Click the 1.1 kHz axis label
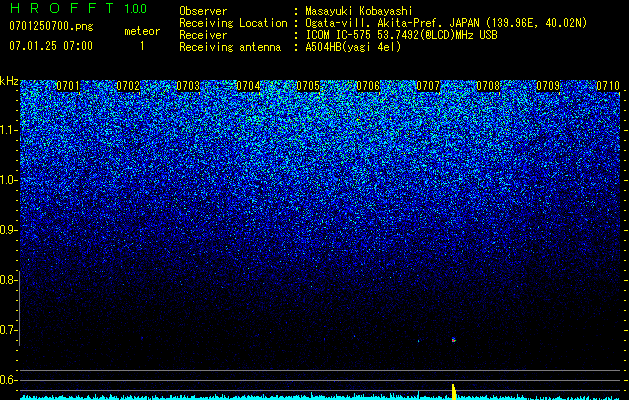Image resolution: width=629 pixels, height=400 pixels. click(7, 130)
